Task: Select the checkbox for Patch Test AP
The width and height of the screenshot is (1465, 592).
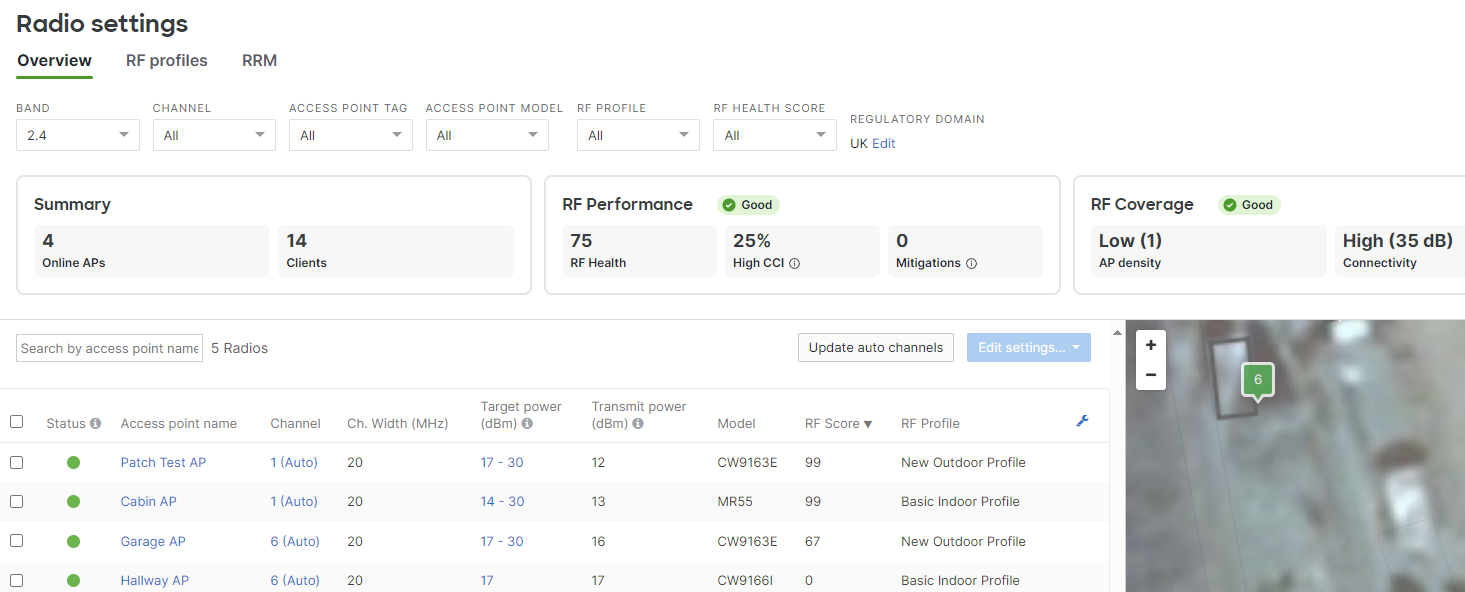Action: pyautogui.click(x=16, y=462)
